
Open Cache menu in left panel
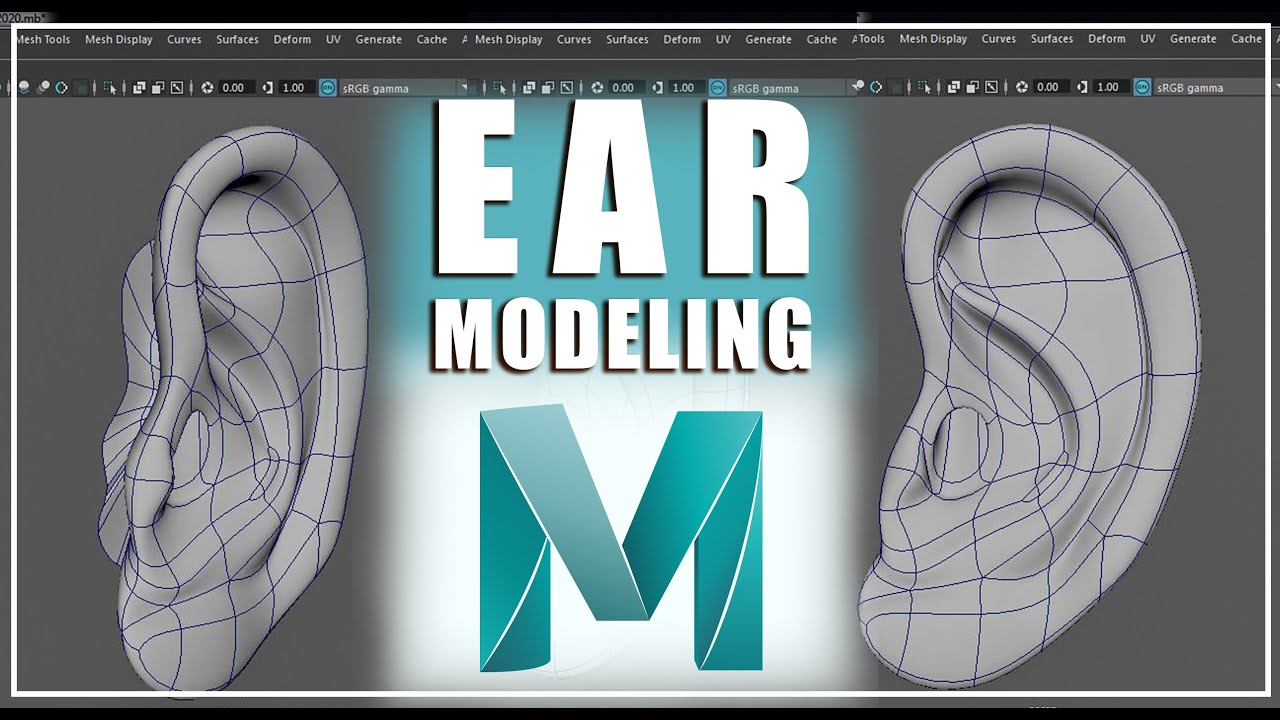pyautogui.click(x=432, y=40)
